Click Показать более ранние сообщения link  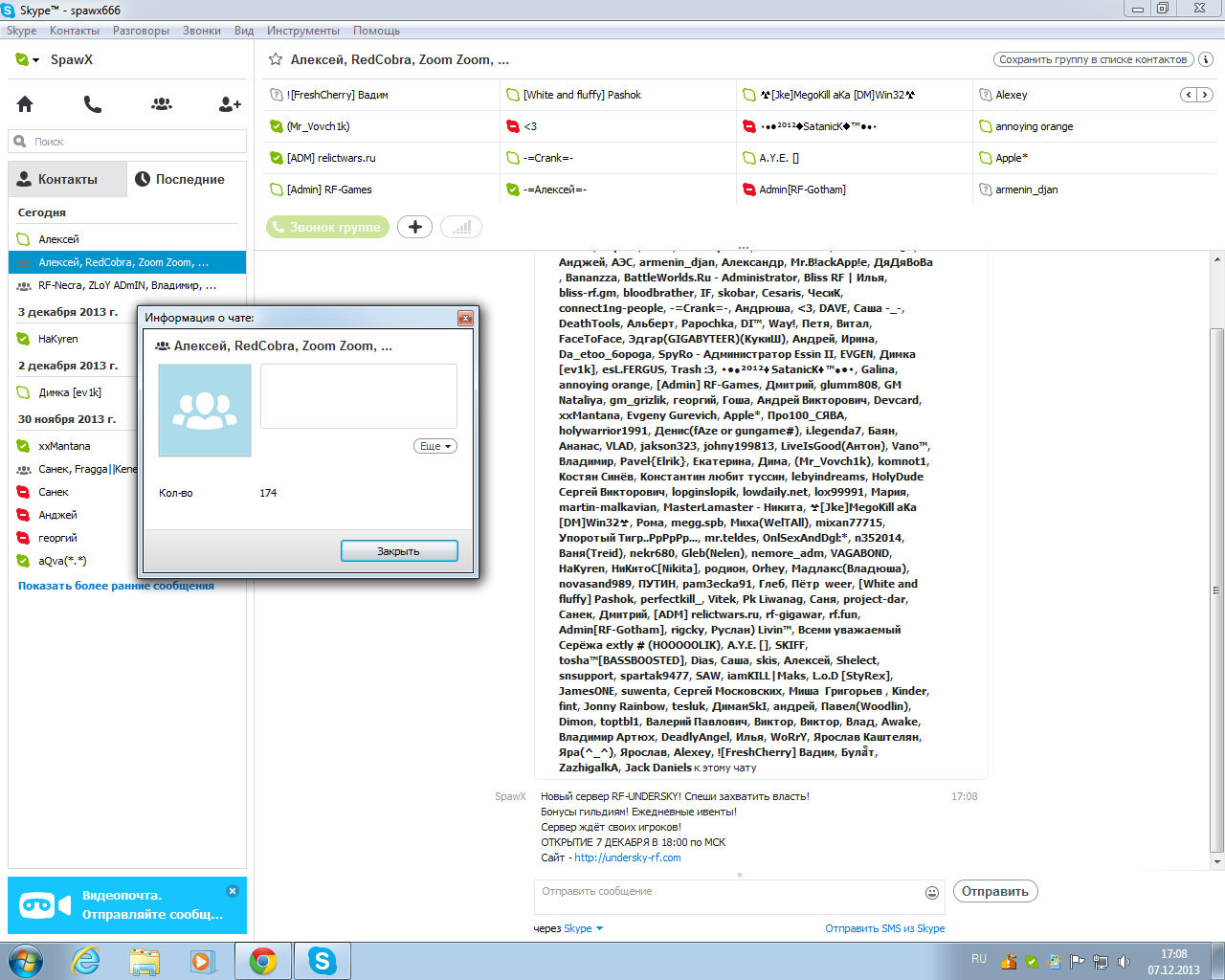[116, 586]
